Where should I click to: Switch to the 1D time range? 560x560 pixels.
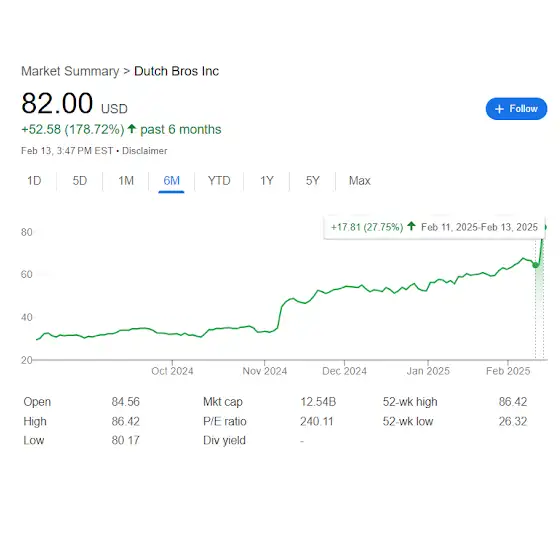click(34, 181)
